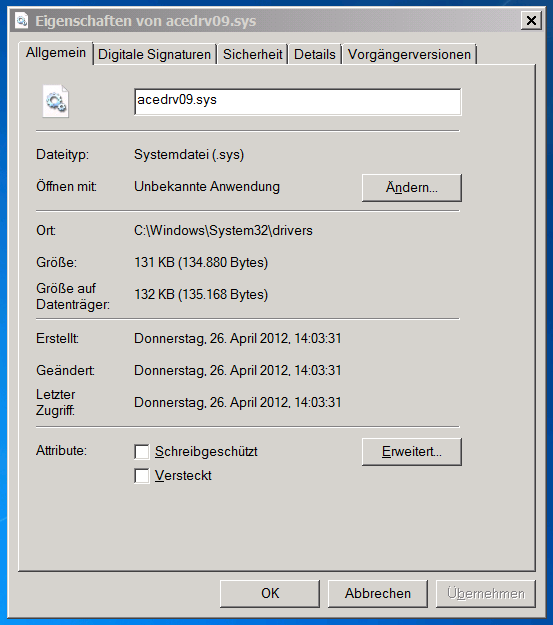
Task: Go to the Details tab
Action: point(315,54)
